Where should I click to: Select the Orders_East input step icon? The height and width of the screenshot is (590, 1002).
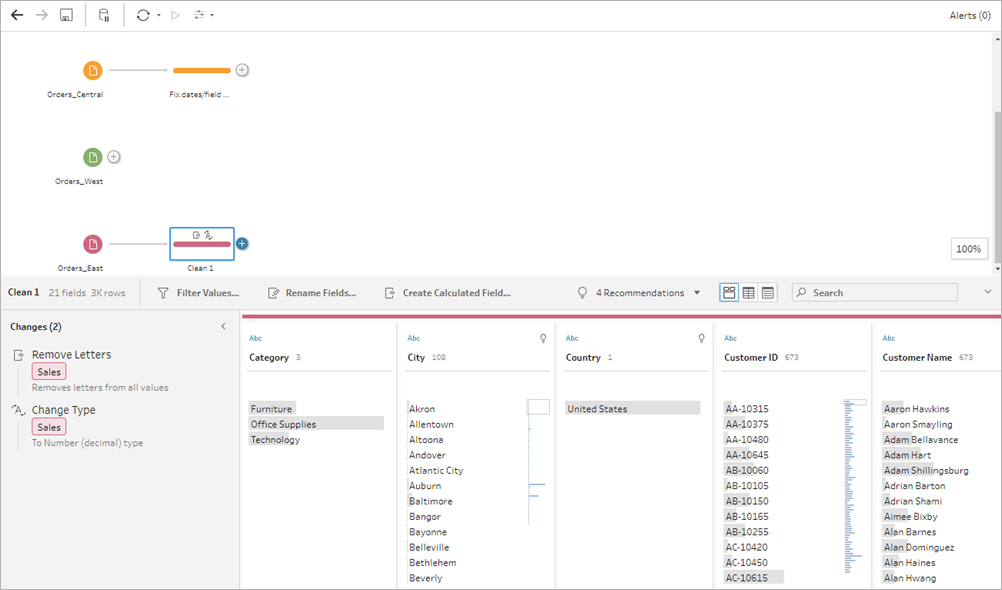pyautogui.click(x=93, y=244)
